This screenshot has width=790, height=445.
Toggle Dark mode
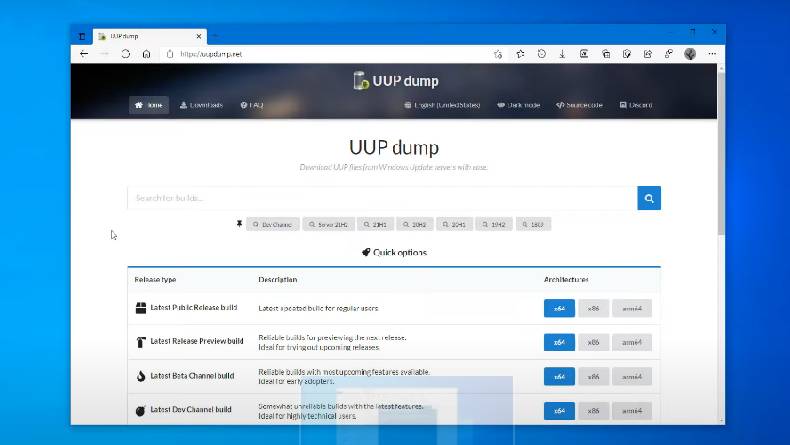(x=518, y=105)
